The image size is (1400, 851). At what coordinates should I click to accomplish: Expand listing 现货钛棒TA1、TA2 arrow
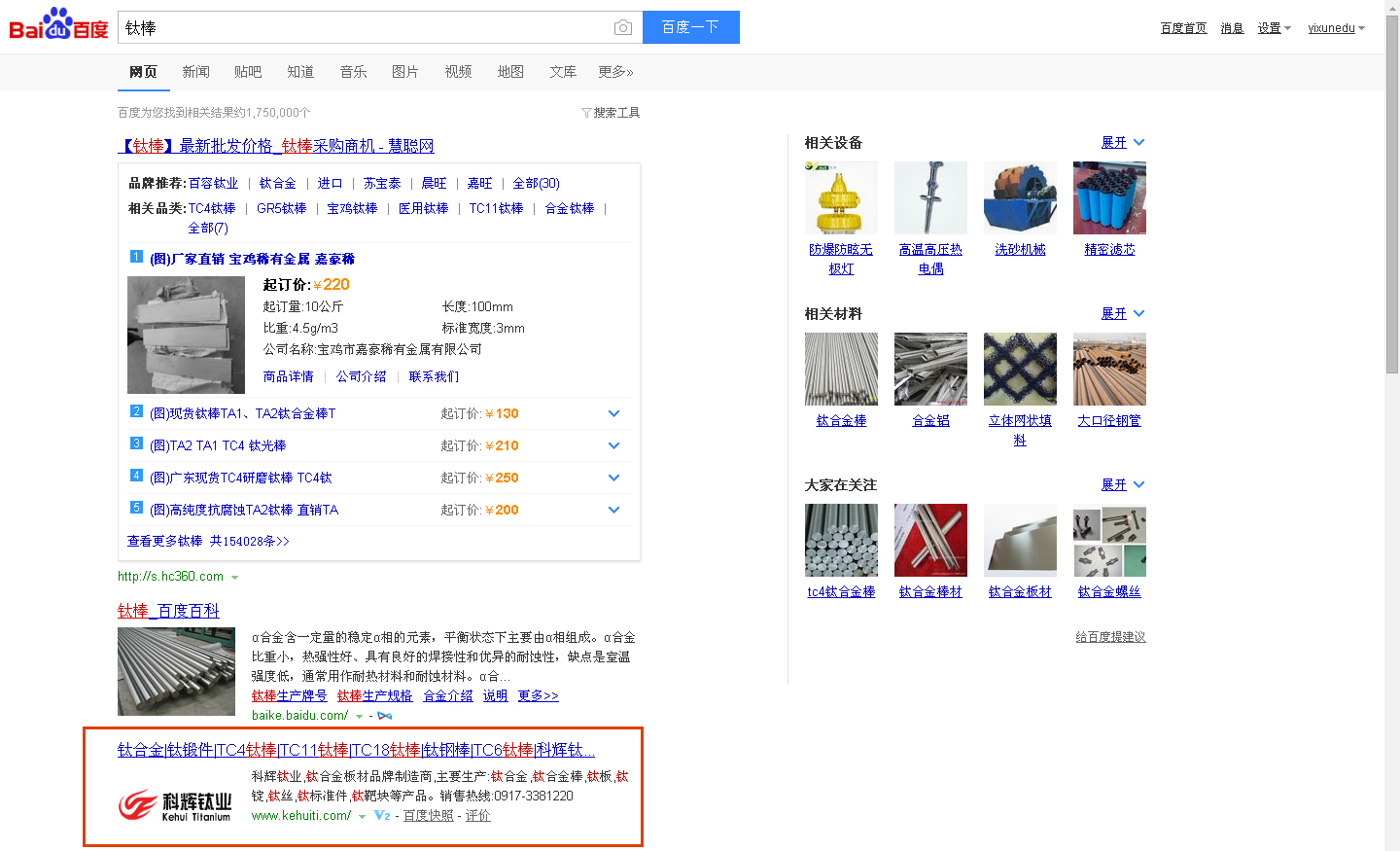[613, 413]
